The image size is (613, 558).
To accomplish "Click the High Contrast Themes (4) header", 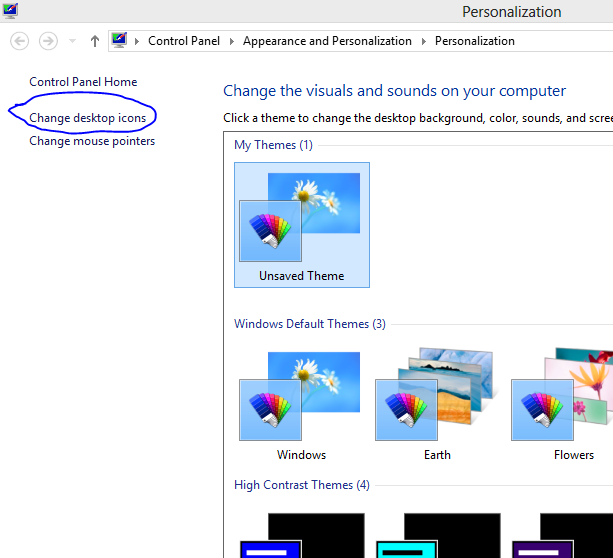I will 302,485.
